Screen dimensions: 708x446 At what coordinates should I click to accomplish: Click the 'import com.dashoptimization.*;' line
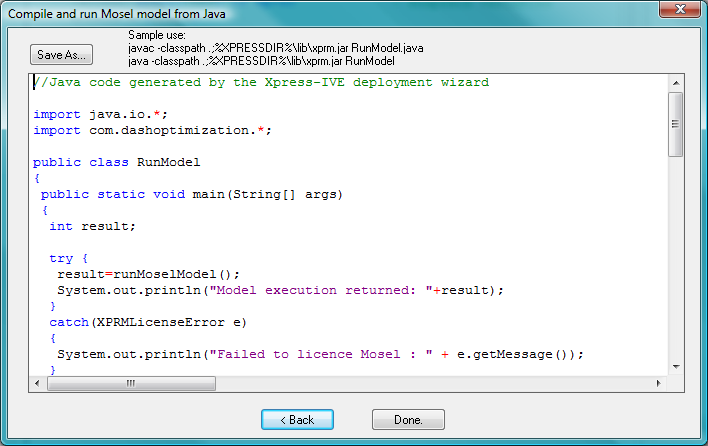152,131
